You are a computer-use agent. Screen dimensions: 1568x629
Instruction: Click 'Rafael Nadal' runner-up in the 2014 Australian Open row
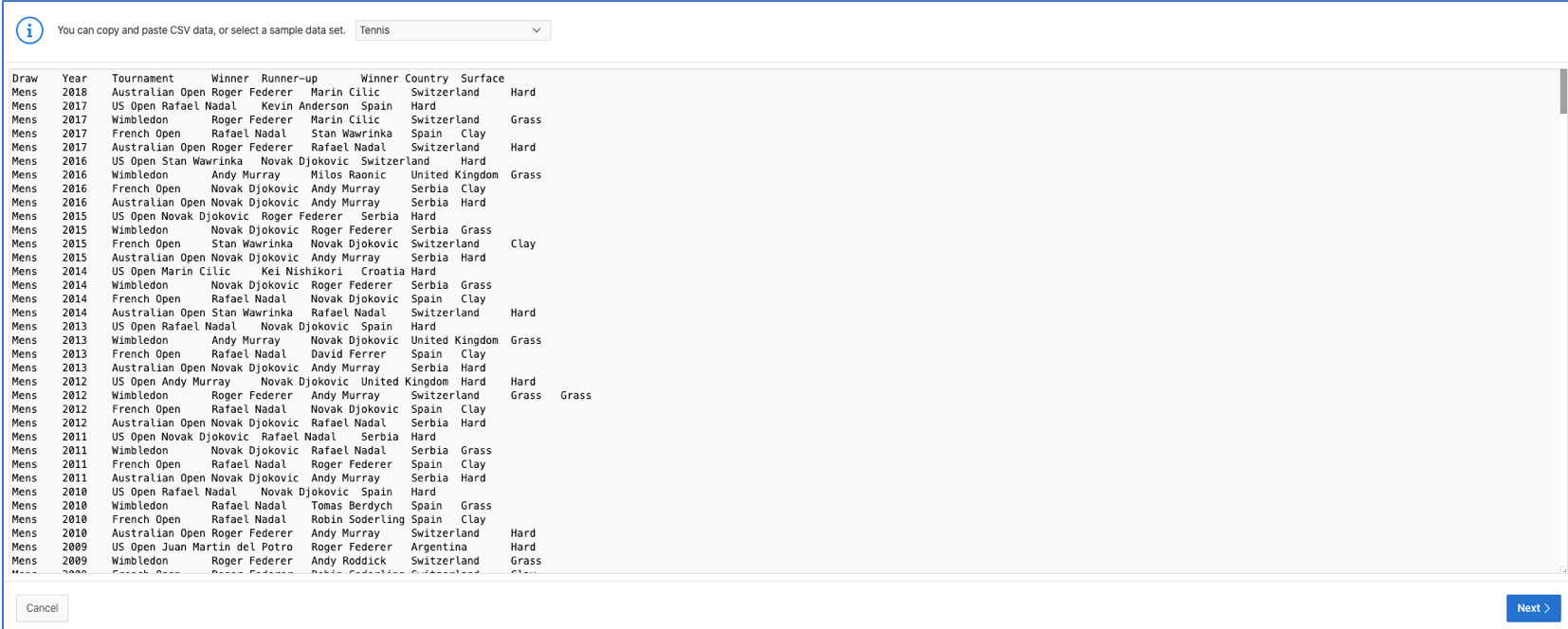click(x=349, y=313)
